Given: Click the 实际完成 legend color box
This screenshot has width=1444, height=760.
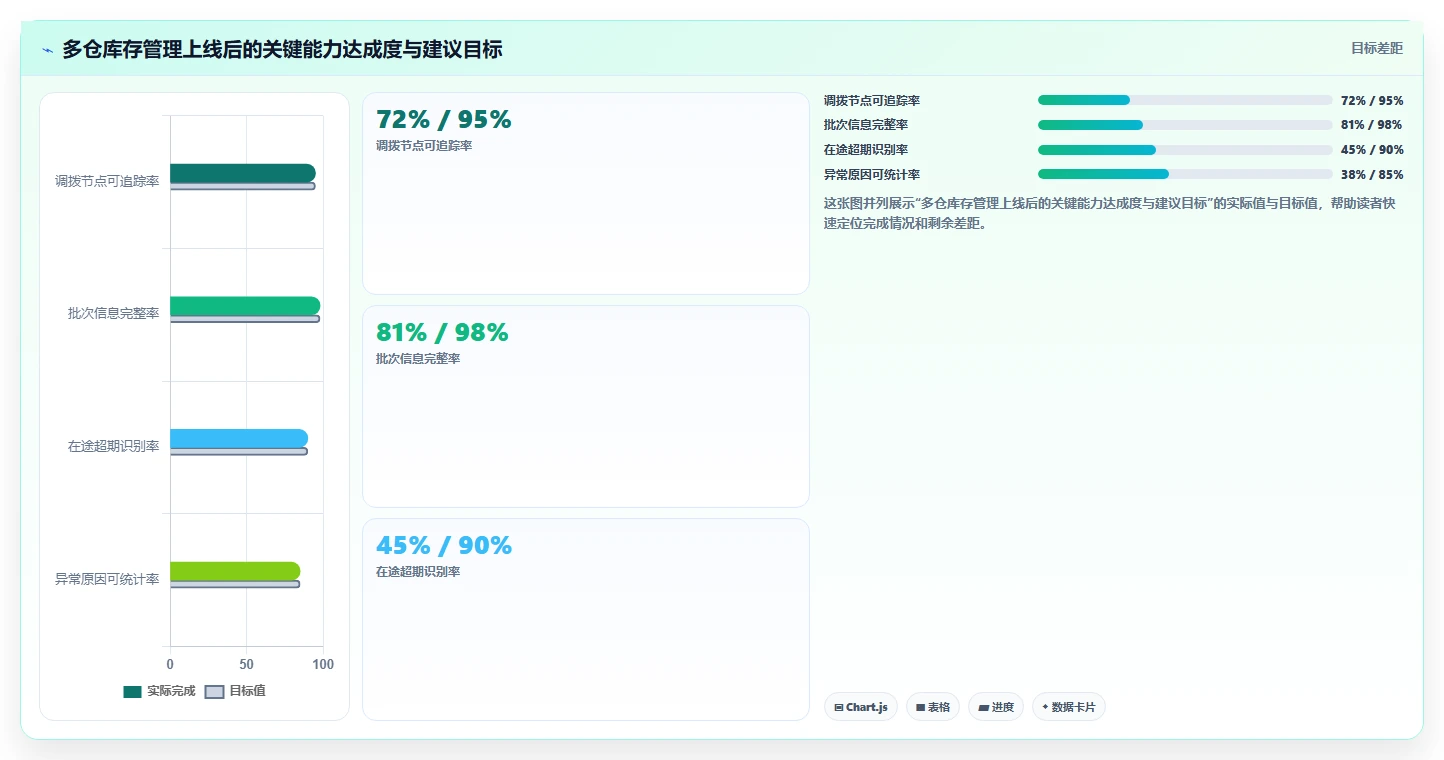Looking at the screenshot, I should [x=132, y=692].
